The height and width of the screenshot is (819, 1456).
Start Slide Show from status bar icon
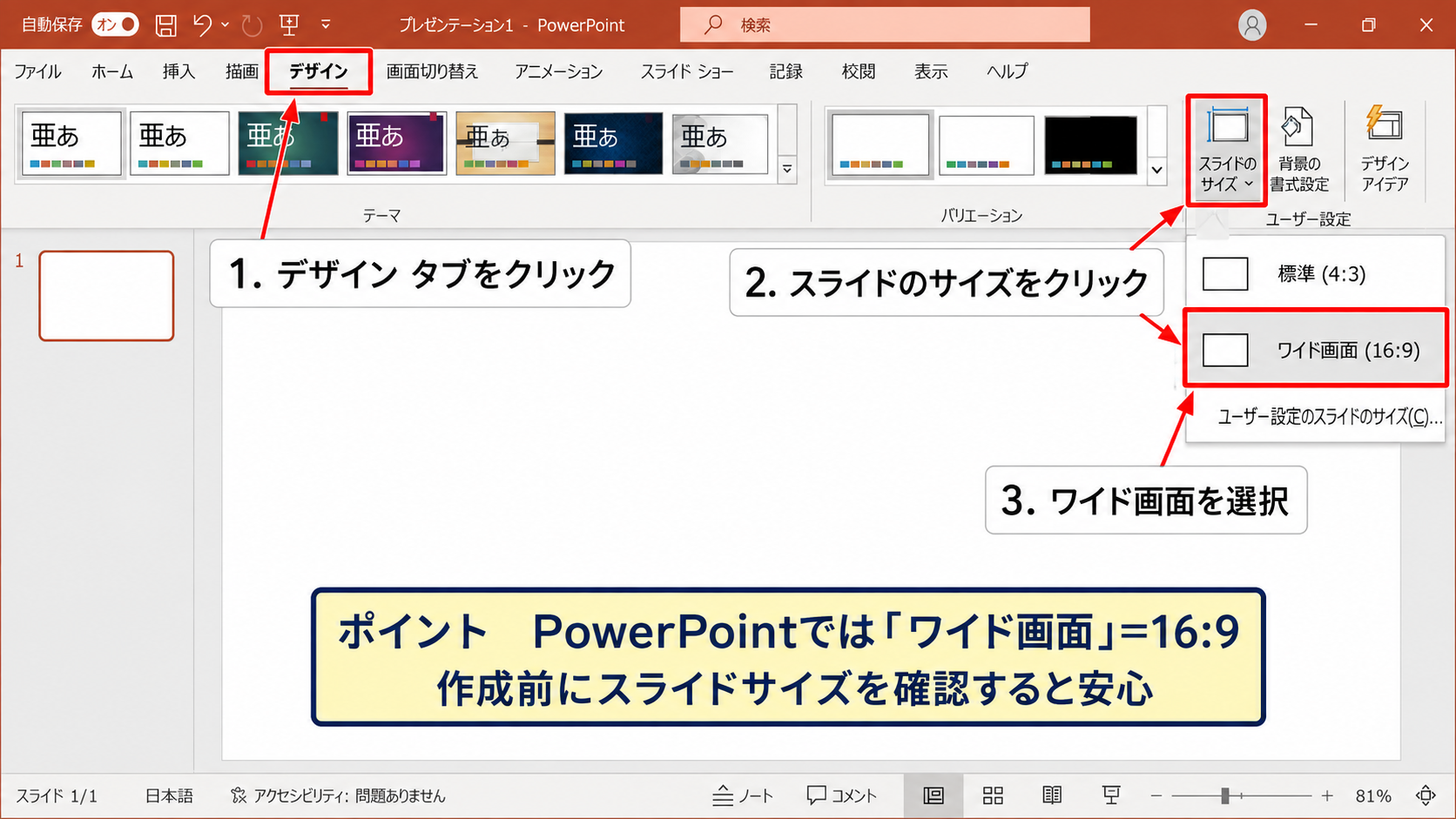point(1111,796)
